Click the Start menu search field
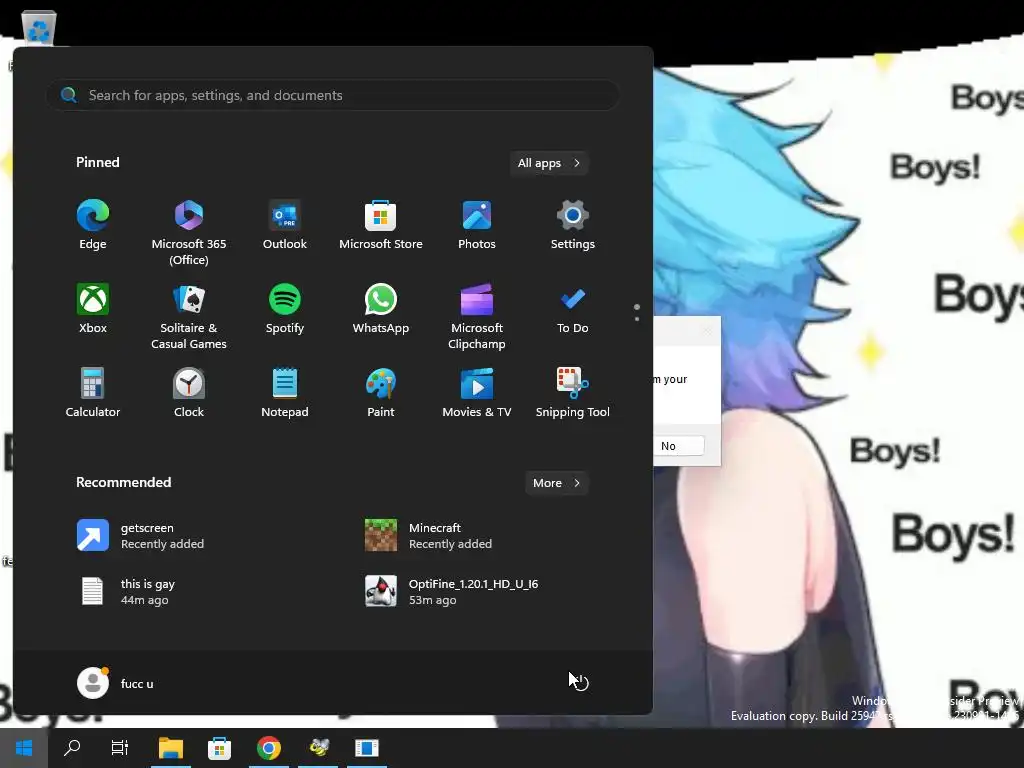 click(x=333, y=95)
